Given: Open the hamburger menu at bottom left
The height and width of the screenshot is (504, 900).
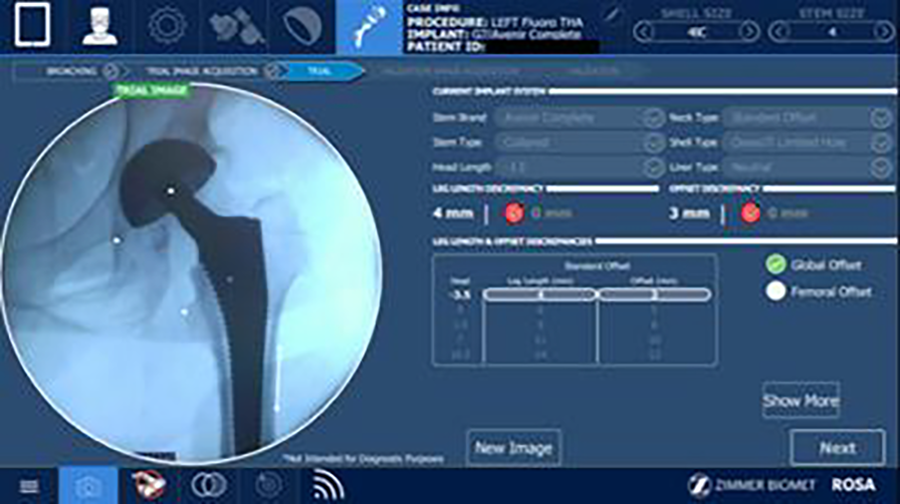Looking at the screenshot, I should 30,486.
